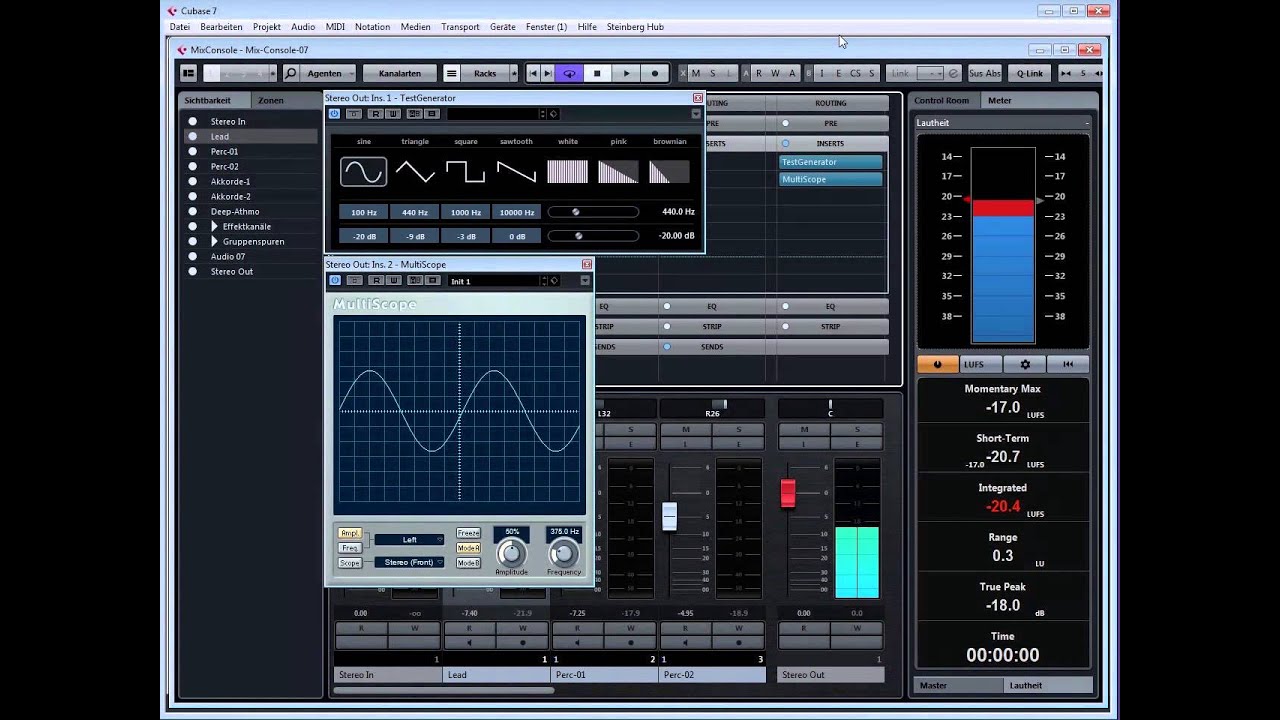The height and width of the screenshot is (720, 1280).
Task: Click the TestGenerator gain slider
Action: pos(592,236)
